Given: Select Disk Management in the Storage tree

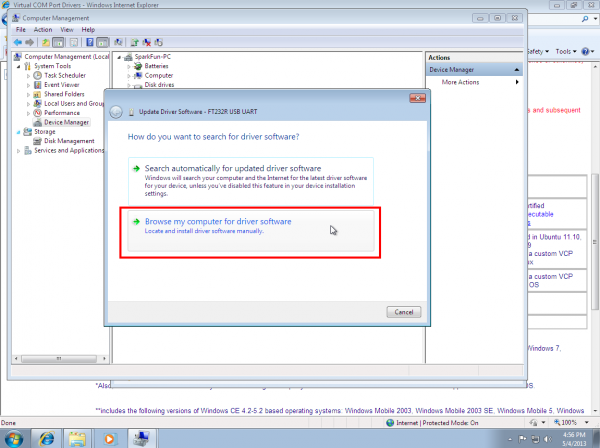Looking at the screenshot, I should (68, 141).
